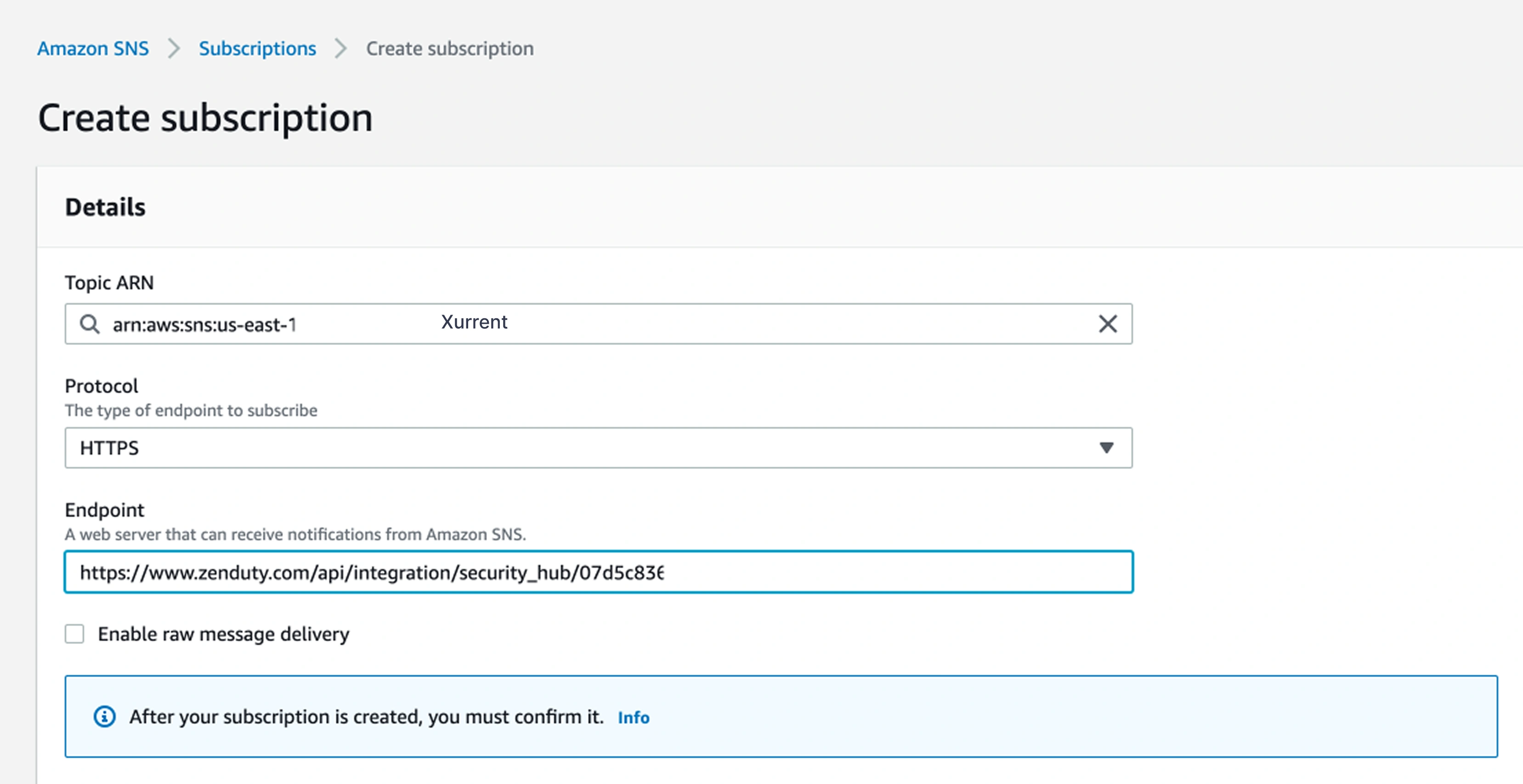Click breadcrumb chevron after Subscriptions
Image resolution: width=1523 pixels, height=784 pixels.
pos(340,49)
